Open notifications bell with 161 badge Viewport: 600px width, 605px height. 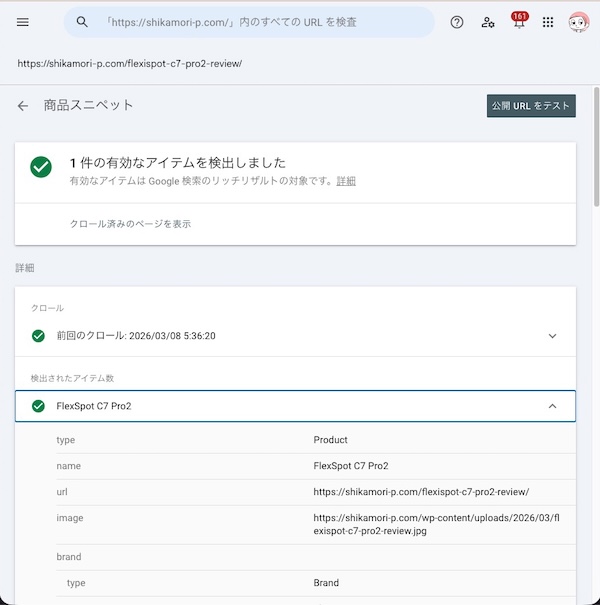pos(519,21)
